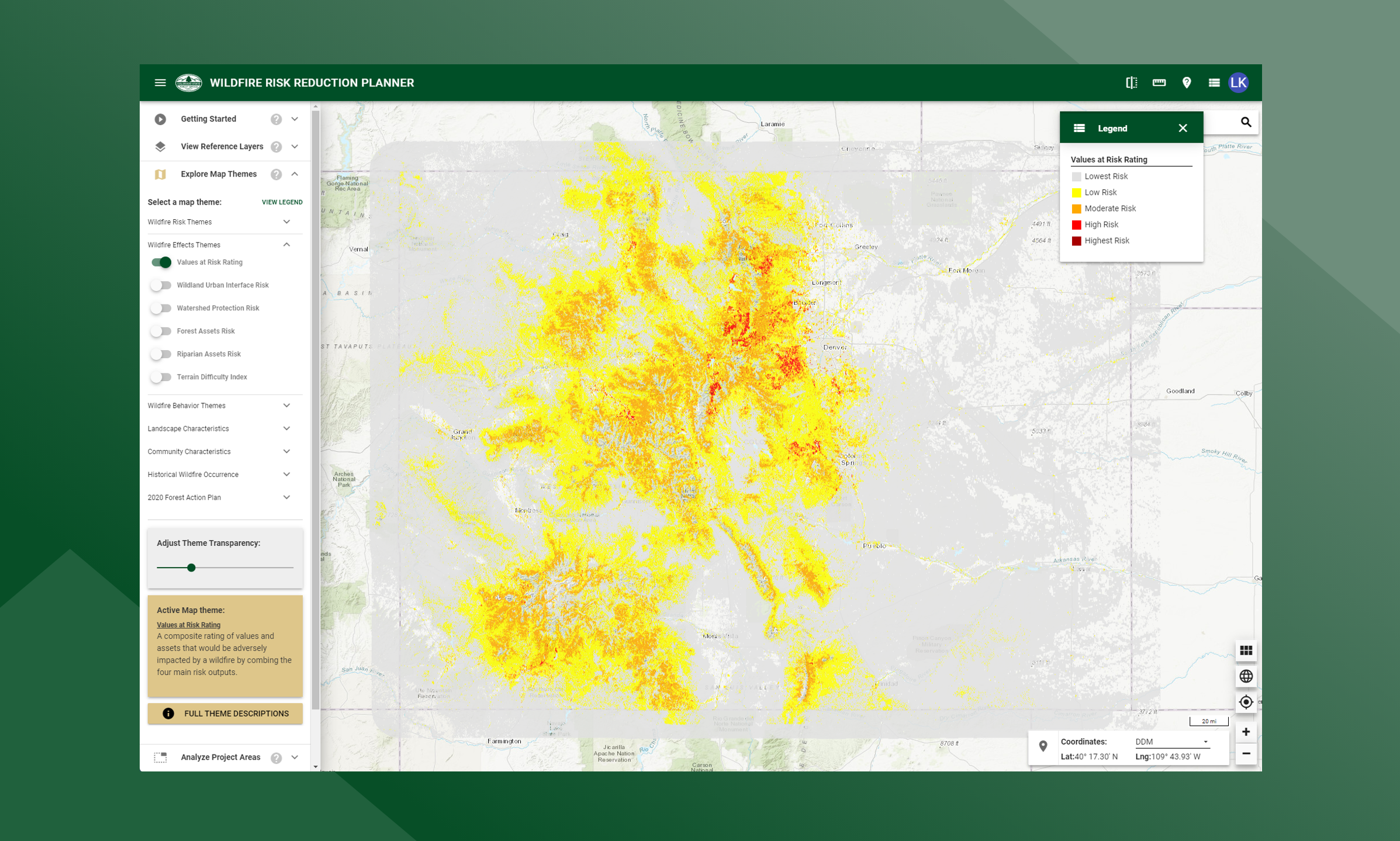
Task: Click the info icon on Full Theme Descriptions
Action: [168, 714]
